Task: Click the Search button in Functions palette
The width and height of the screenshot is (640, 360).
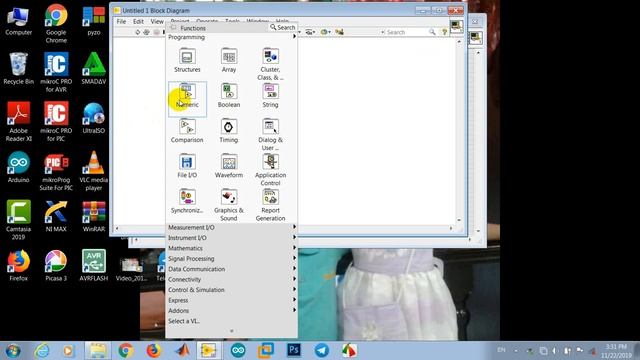Action: (282, 27)
